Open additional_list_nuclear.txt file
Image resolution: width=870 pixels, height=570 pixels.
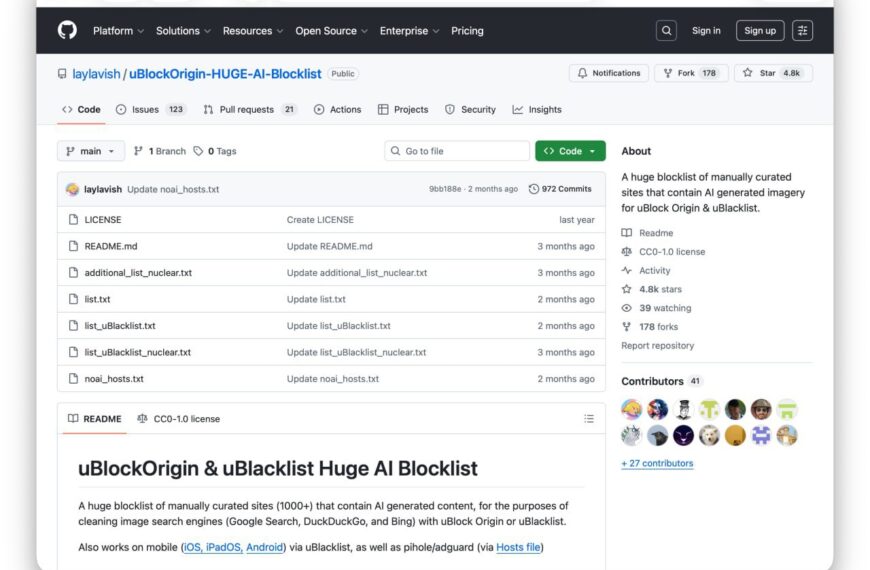tap(138, 273)
